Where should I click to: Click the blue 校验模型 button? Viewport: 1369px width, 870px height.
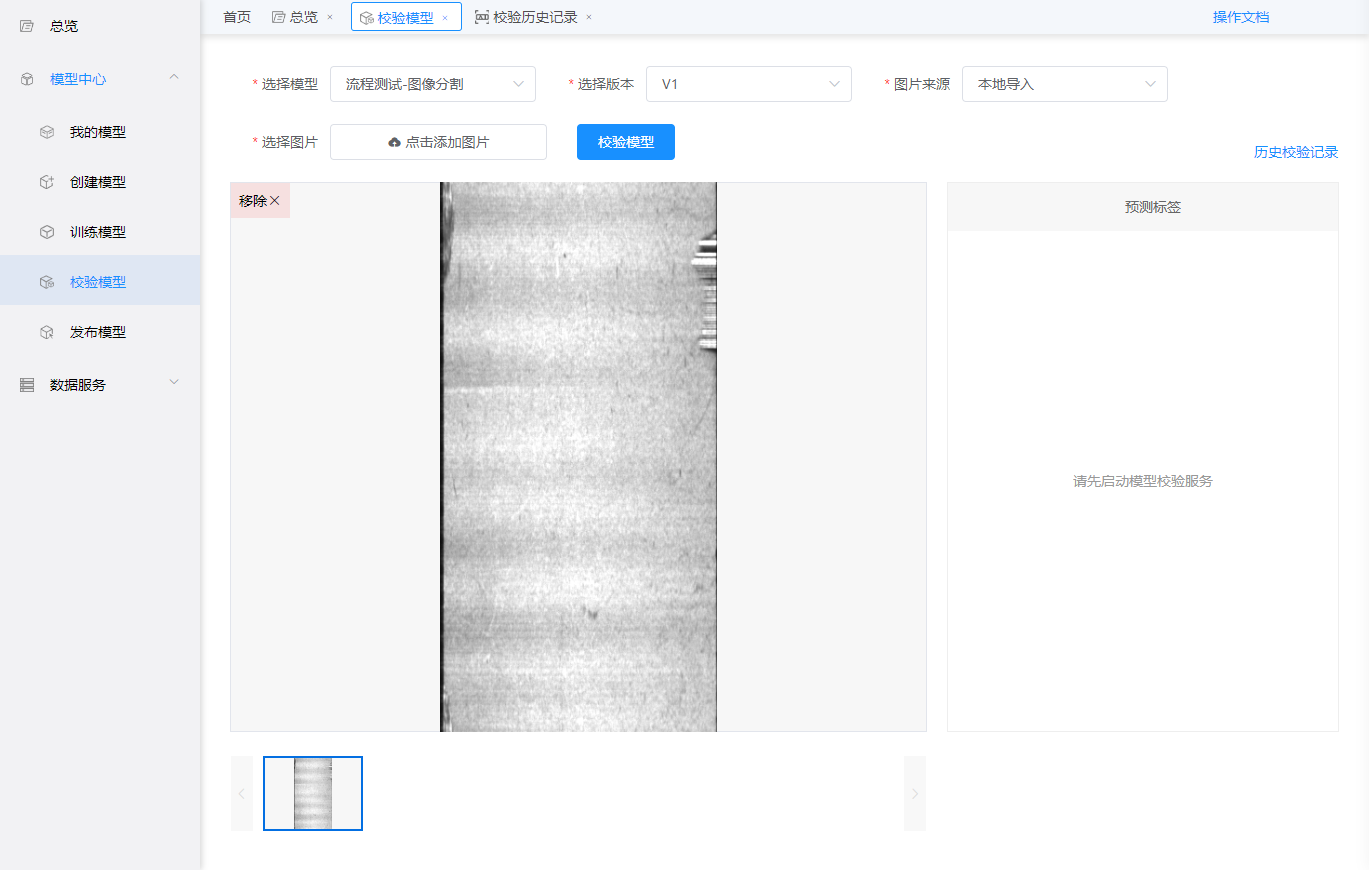coord(626,142)
